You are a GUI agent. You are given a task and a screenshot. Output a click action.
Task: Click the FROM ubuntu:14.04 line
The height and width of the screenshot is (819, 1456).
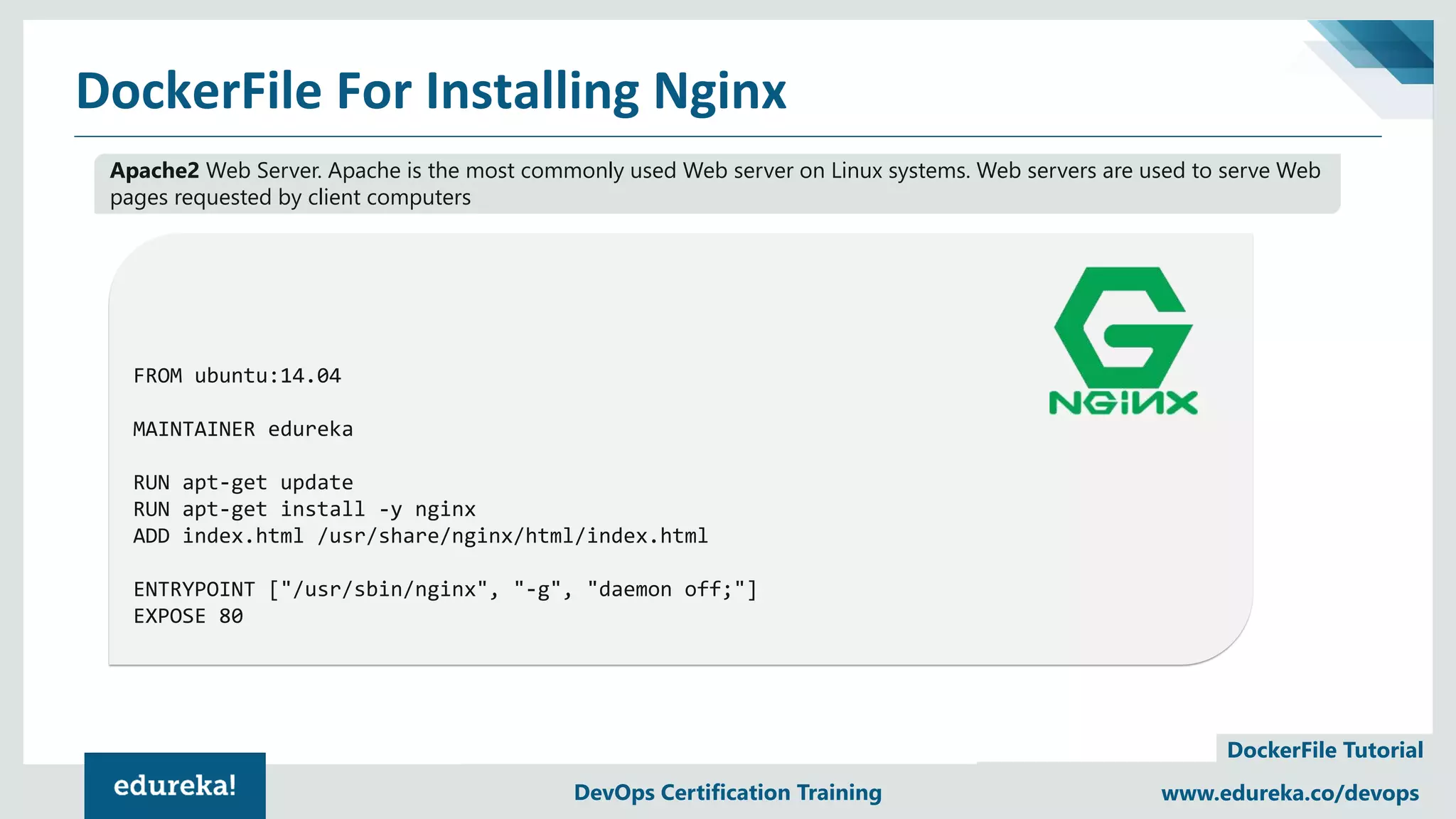(x=237, y=375)
